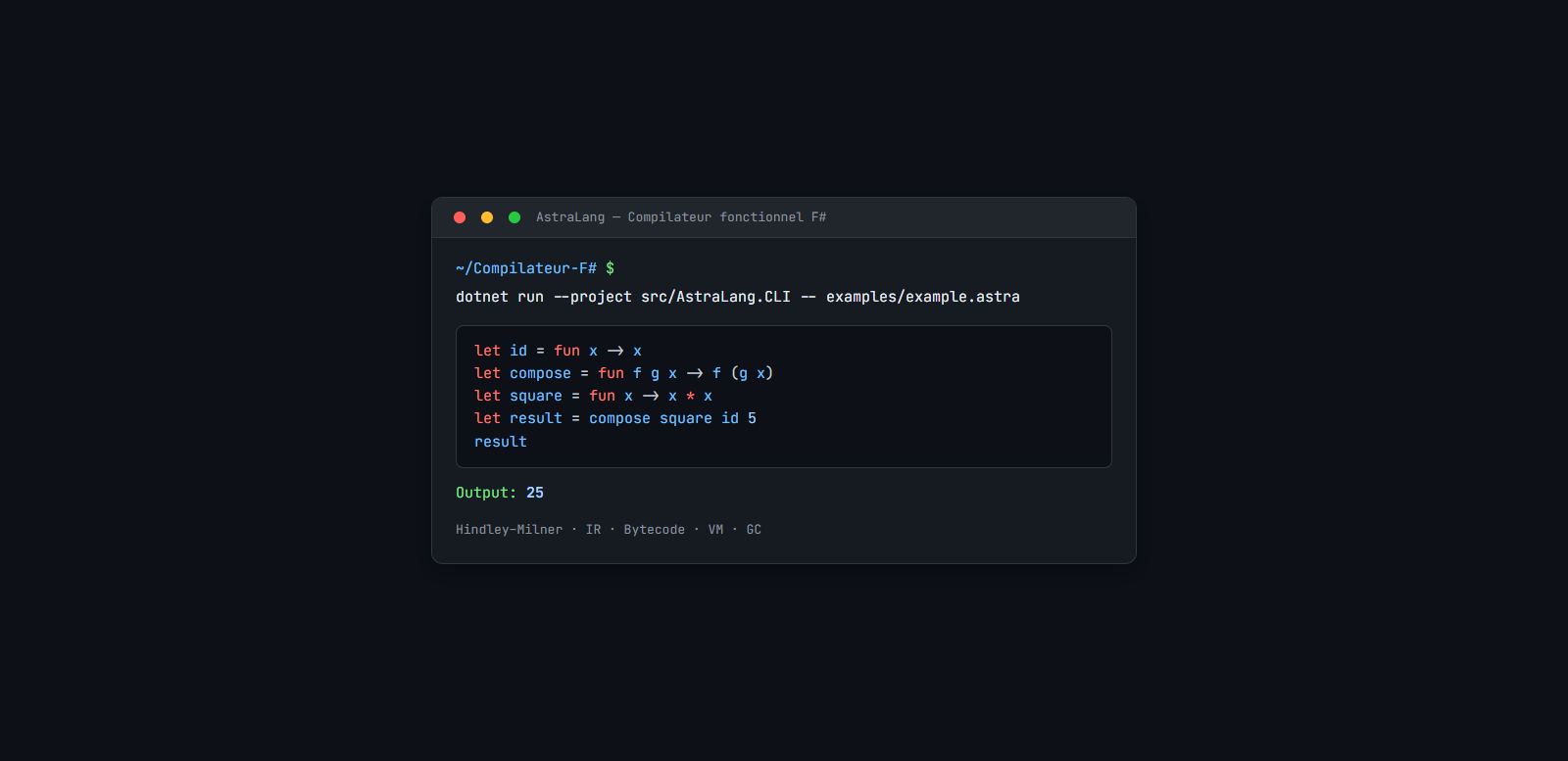Click the green maximize dot
The width and height of the screenshot is (1568, 761).
point(514,217)
